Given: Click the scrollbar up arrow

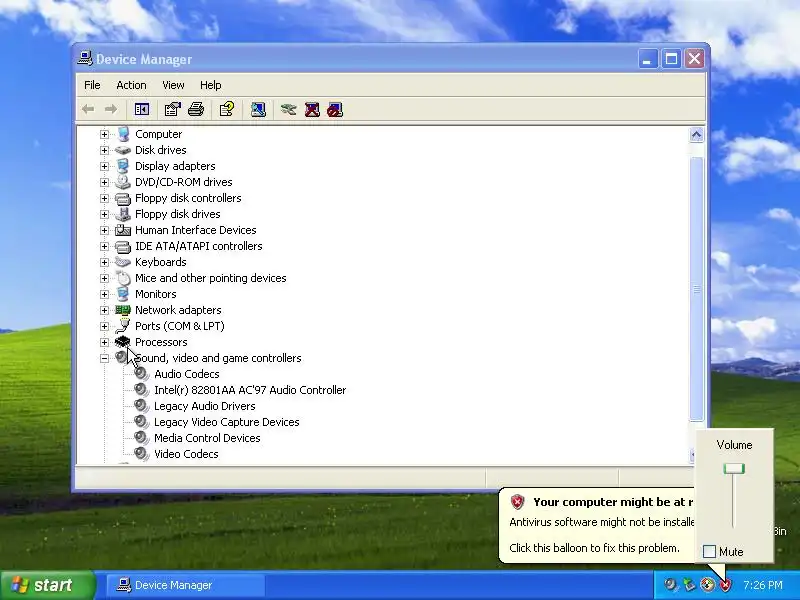Looking at the screenshot, I should point(696,135).
